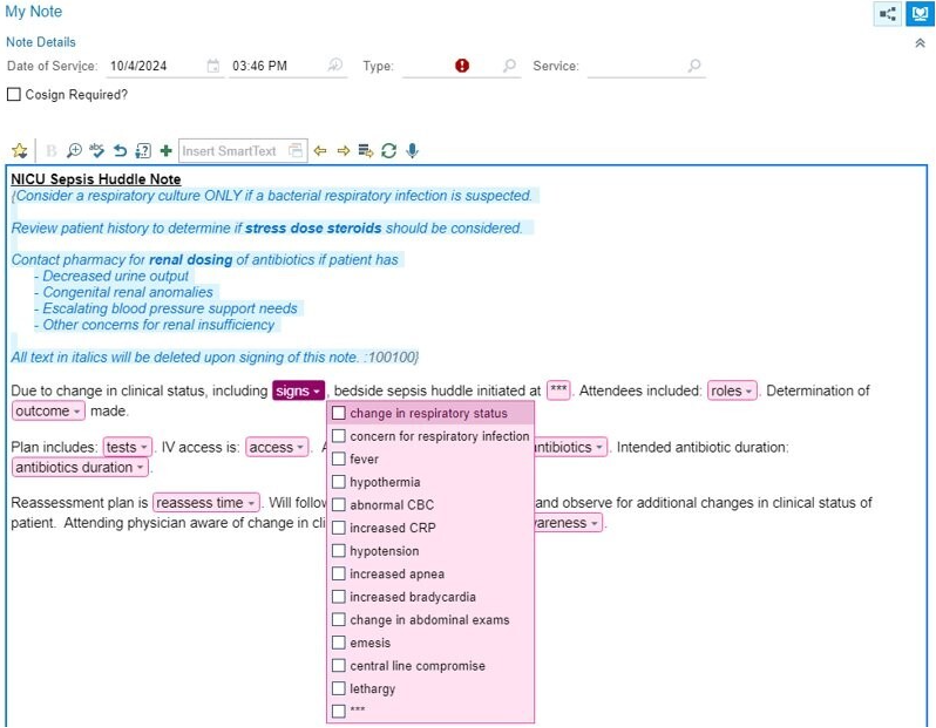Click the My Note title
Image resolution: width=936 pixels, height=728 pixels.
pos(33,11)
